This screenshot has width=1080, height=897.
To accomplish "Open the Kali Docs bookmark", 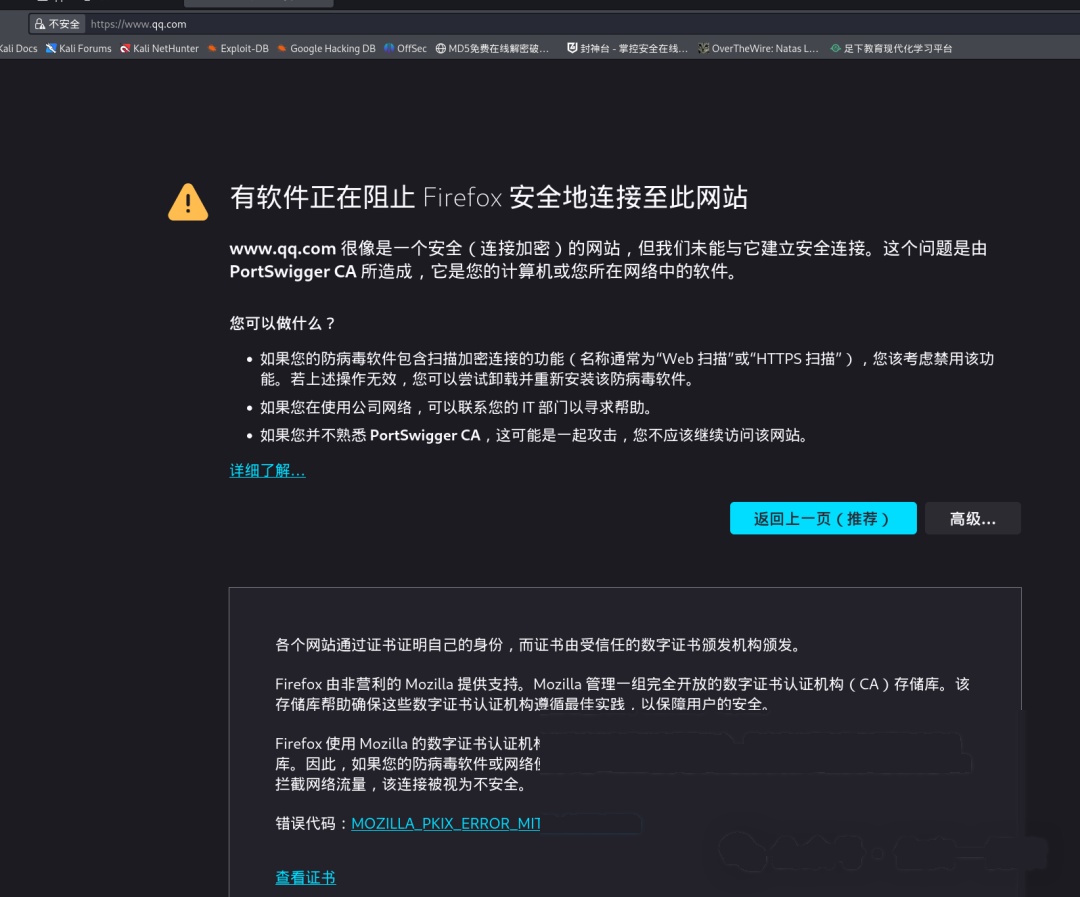I will (x=19, y=48).
